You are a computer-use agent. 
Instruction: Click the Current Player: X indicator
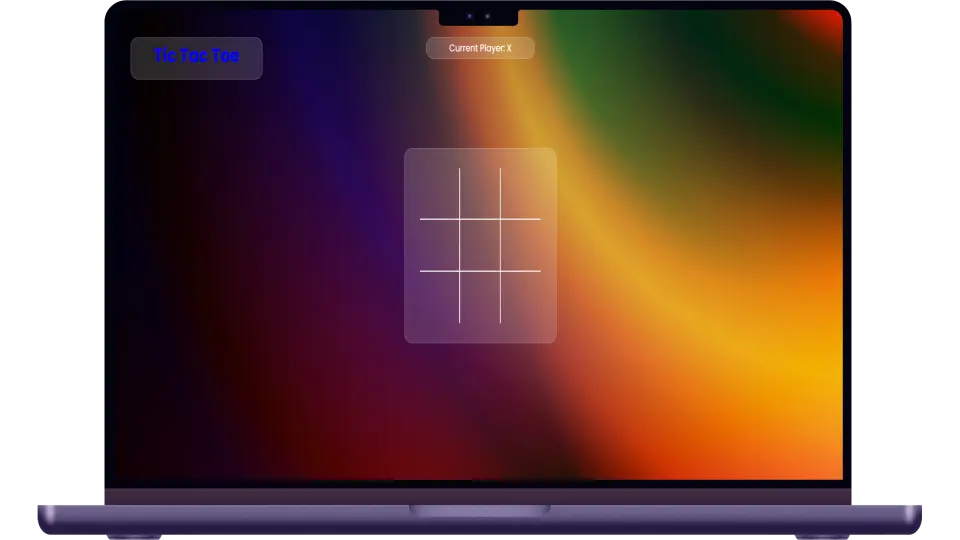click(x=480, y=48)
